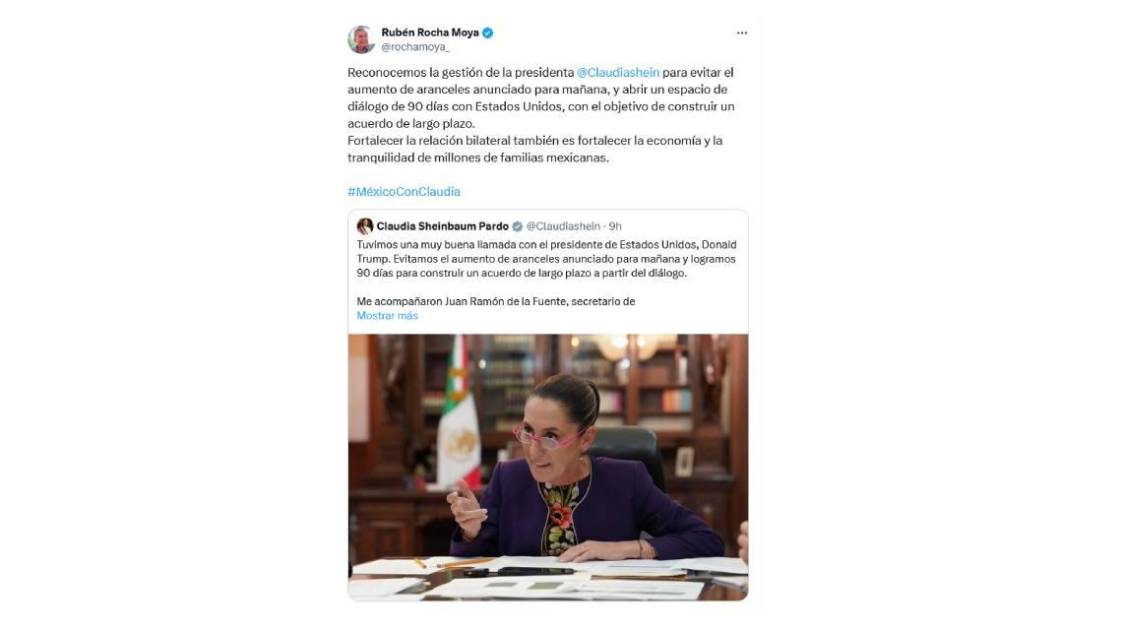
Task: Click quoted tweet text about Donald Trump call
Action: point(547,259)
